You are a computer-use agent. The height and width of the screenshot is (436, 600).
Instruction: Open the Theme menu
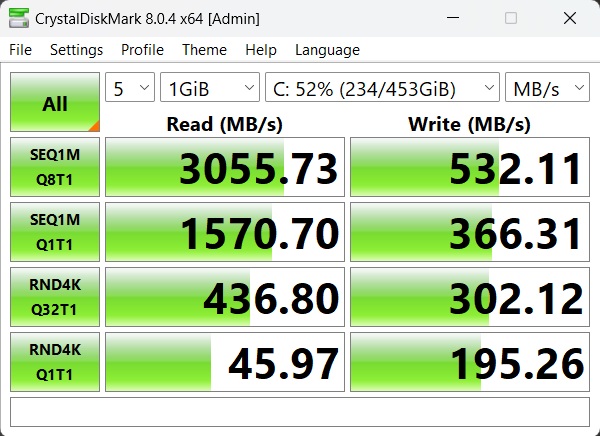pyautogui.click(x=204, y=50)
